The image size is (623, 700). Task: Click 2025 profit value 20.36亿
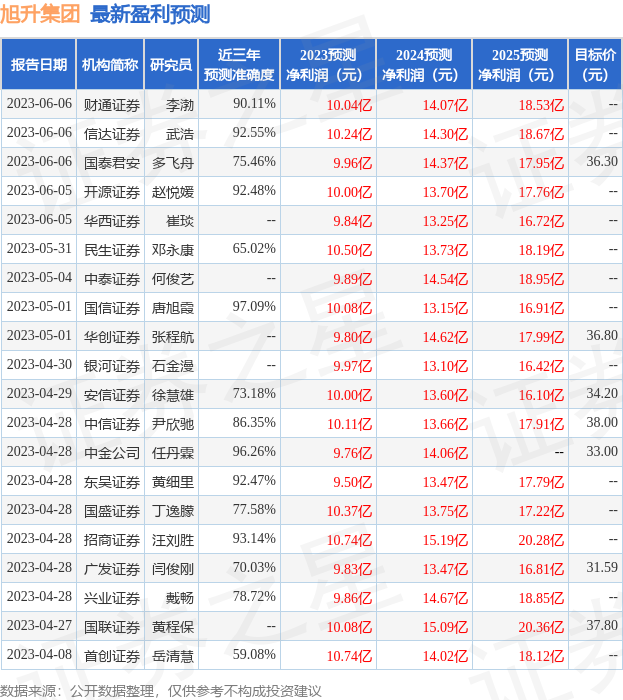coord(541,628)
